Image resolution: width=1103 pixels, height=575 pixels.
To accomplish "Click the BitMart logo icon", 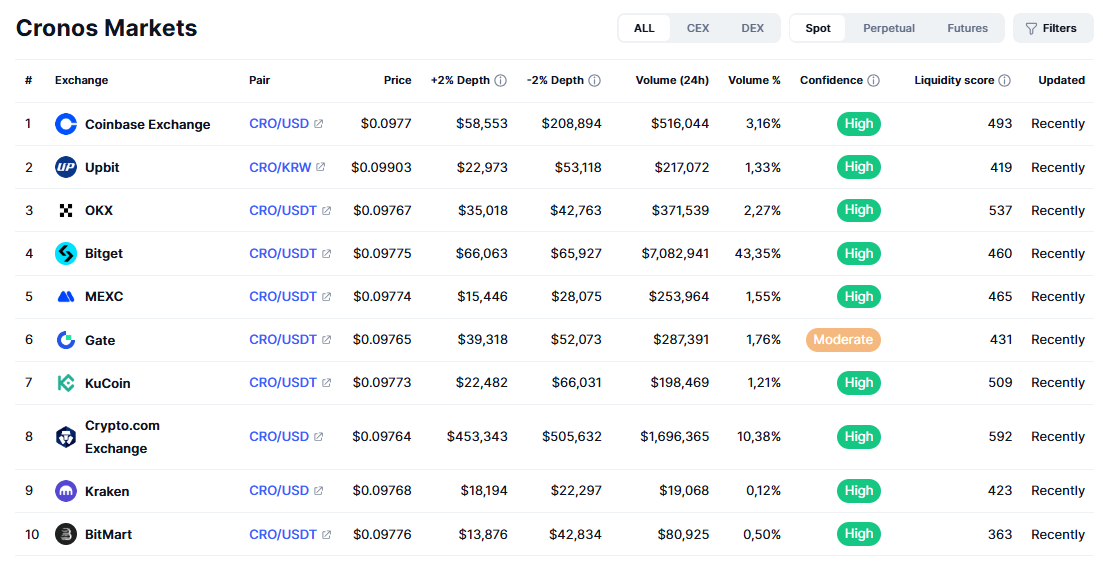I will click(66, 534).
